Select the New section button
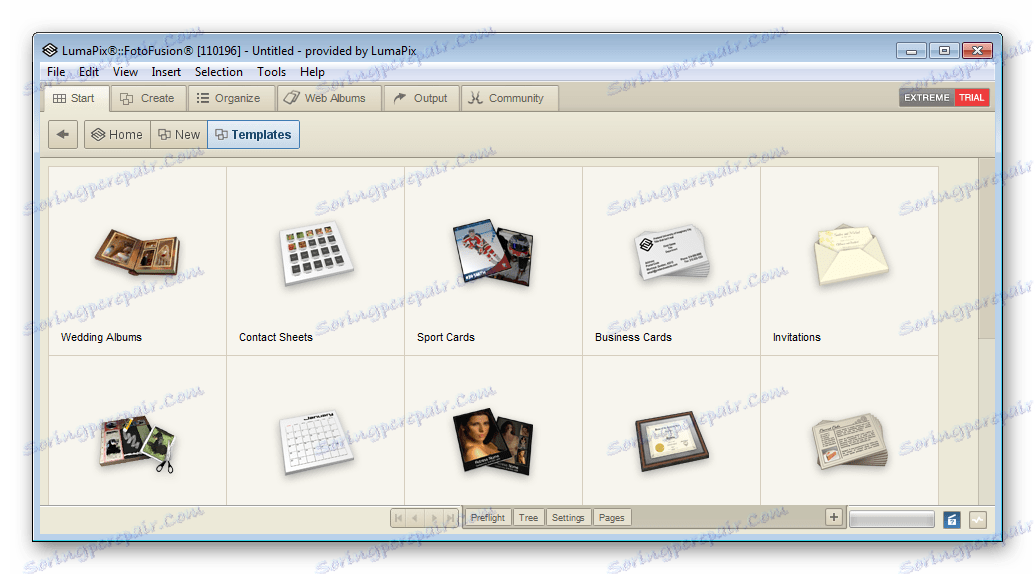This screenshot has height=574, width=1035. pos(179,135)
